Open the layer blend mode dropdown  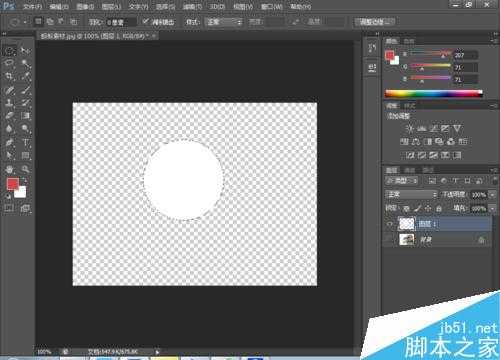411,194
